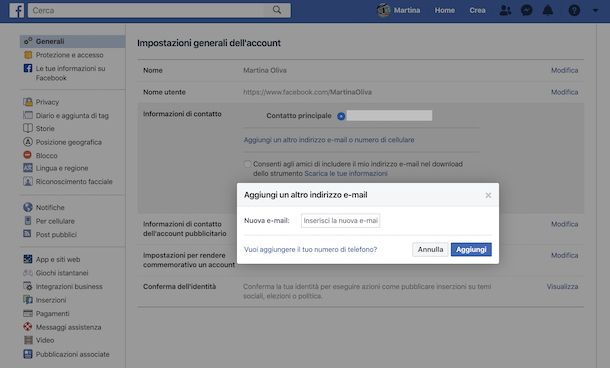Click the Giochi istantanei icon
This screenshot has height=368, width=610.
coord(28,273)
